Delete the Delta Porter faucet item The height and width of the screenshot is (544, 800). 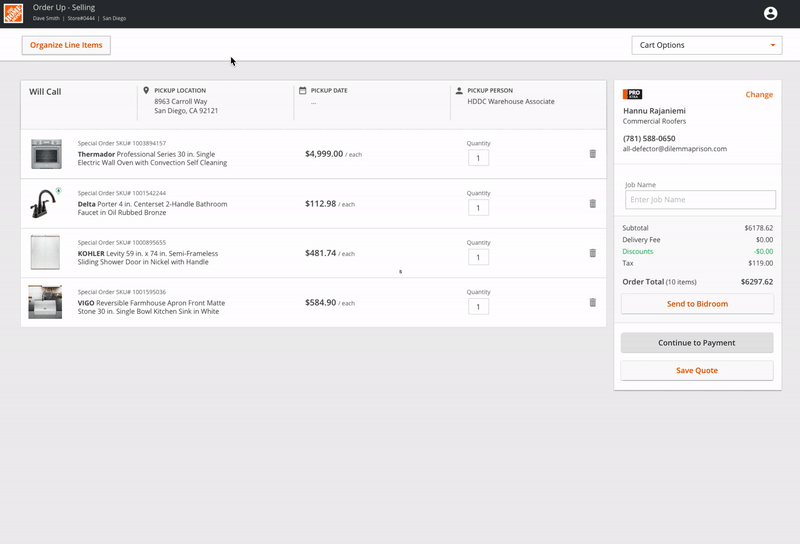click(592, 204)
